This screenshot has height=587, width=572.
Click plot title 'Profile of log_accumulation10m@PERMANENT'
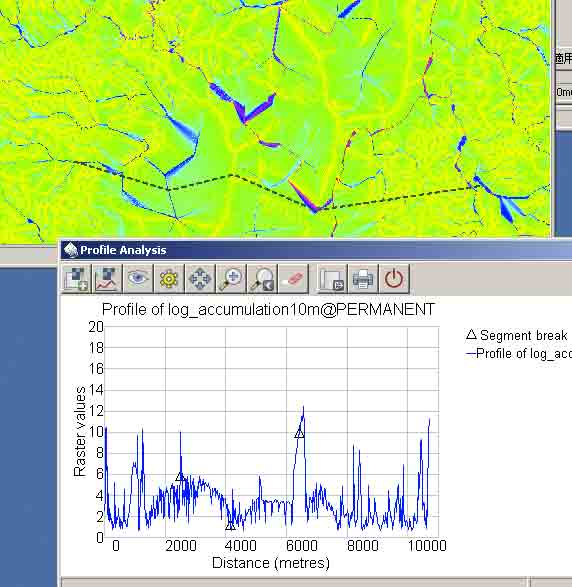click(x=268, y=310)
